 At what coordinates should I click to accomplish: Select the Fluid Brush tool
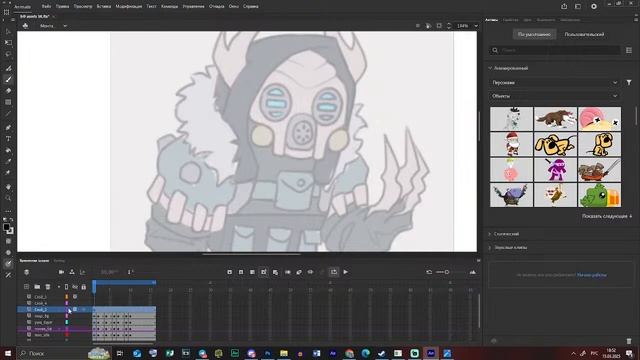(8, 68)
